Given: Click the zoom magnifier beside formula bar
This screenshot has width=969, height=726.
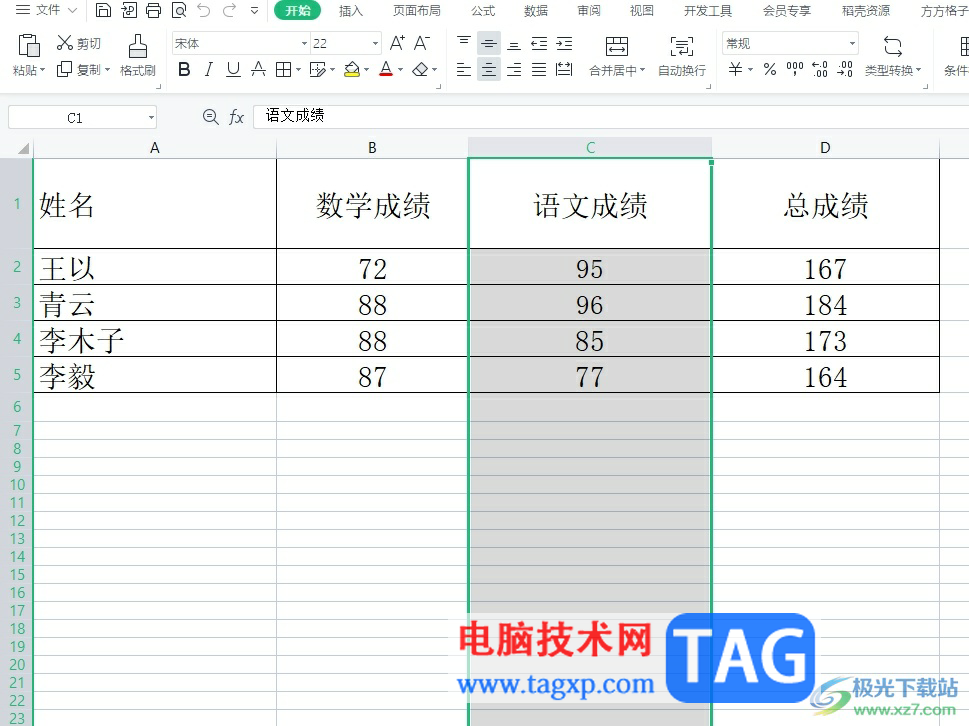Looking at the screenshot, I should [211, 117].
